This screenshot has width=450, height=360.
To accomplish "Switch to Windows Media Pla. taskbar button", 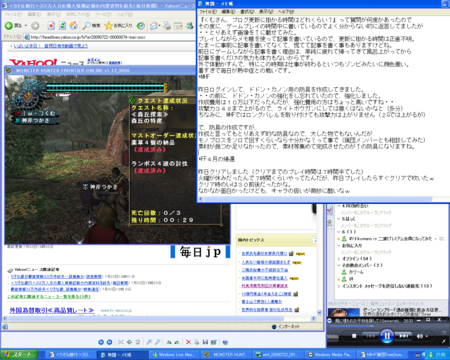I will (330, 355).
